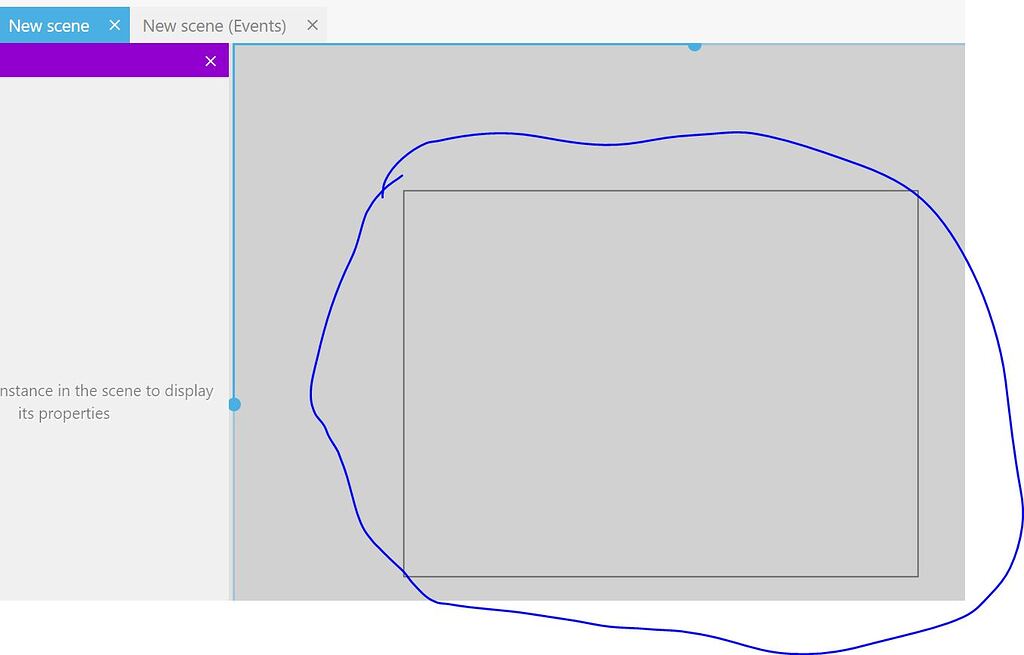
Task: Close the New scene tab
Action: coord(114,25)
